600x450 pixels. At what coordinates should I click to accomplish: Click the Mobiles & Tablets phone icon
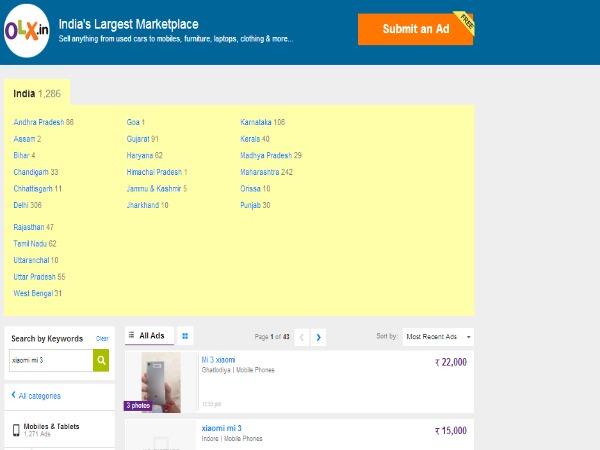[16, 430]
